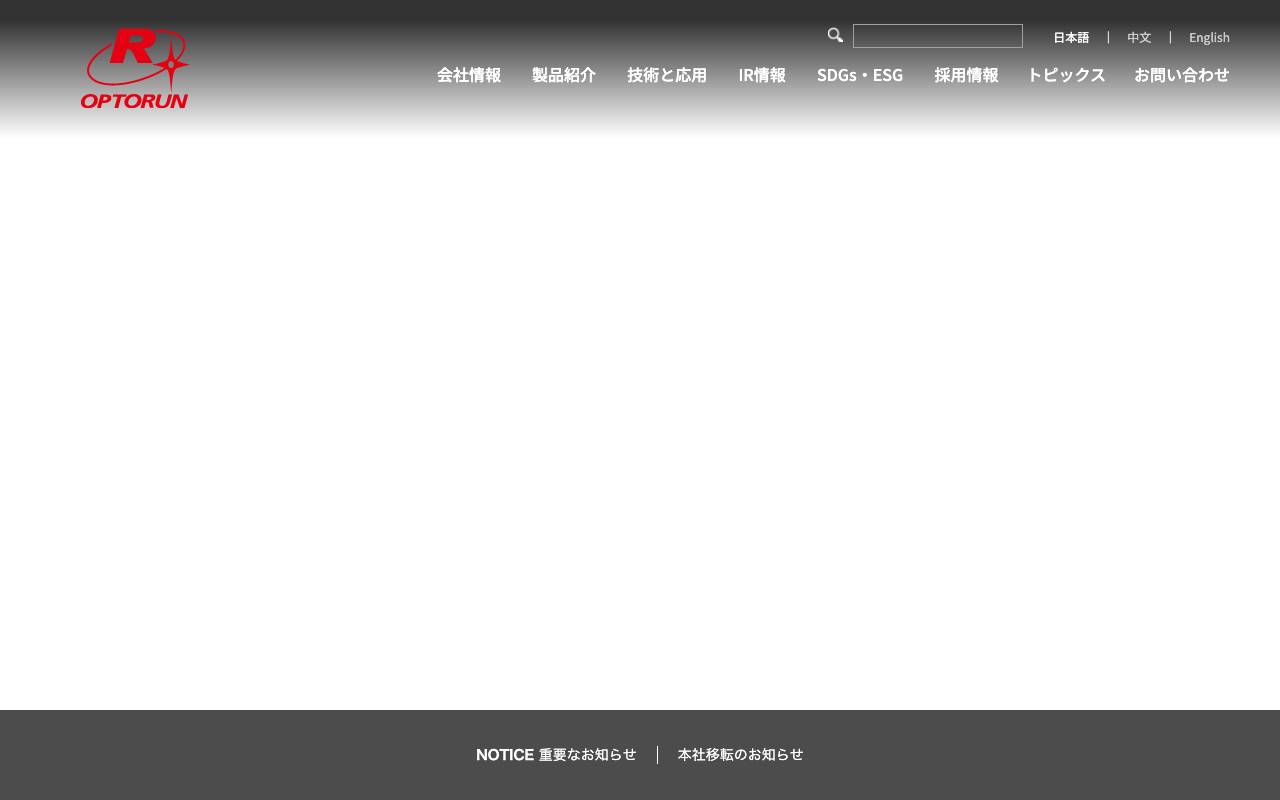Image resolution: width=1280 pixels, height=800 pixels.
Task: Select the 中文 language option
Action: [x=1139, y=37]
